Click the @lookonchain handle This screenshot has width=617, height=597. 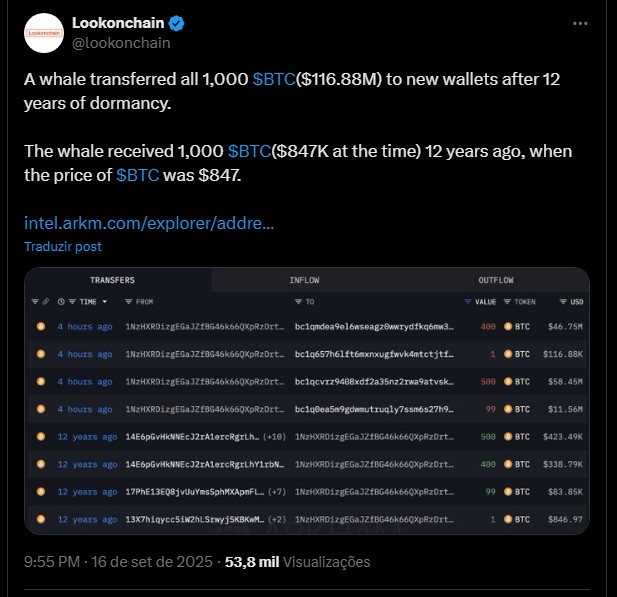pos(121,43)
